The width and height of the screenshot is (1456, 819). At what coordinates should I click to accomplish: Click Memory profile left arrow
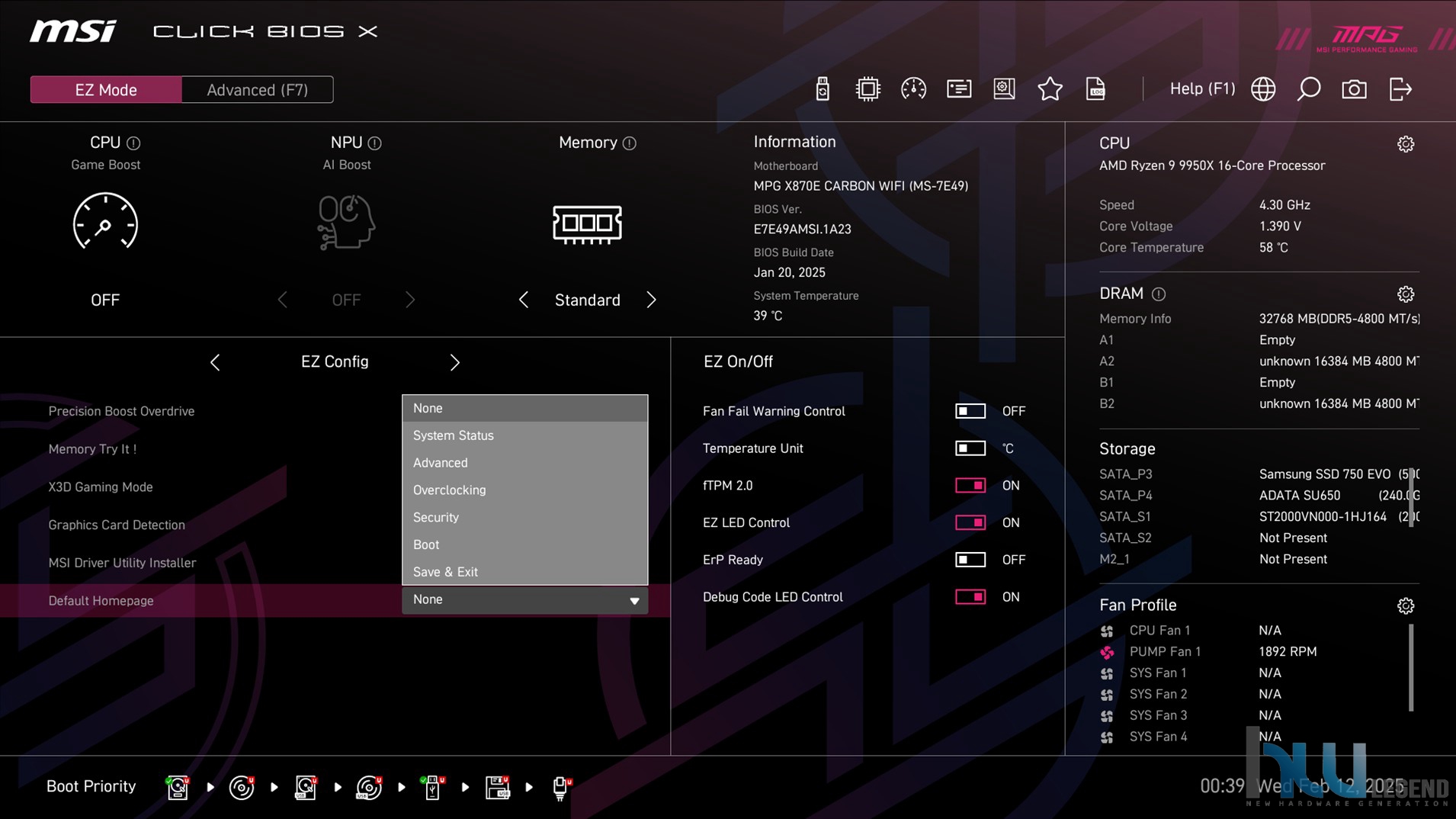point(523,300)
